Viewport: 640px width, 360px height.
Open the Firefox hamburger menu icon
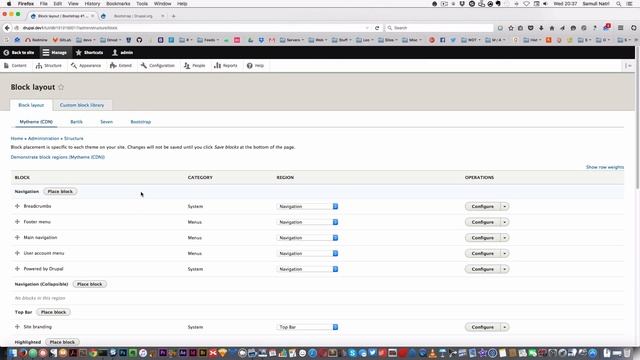pyautogui.click(x=620, y=28)
